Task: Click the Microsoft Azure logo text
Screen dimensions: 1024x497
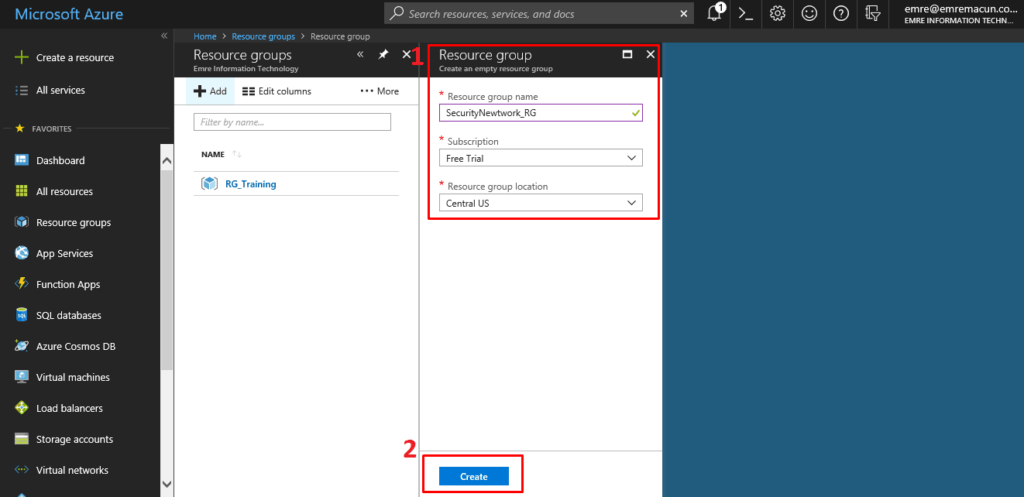Action: point(69,14)
